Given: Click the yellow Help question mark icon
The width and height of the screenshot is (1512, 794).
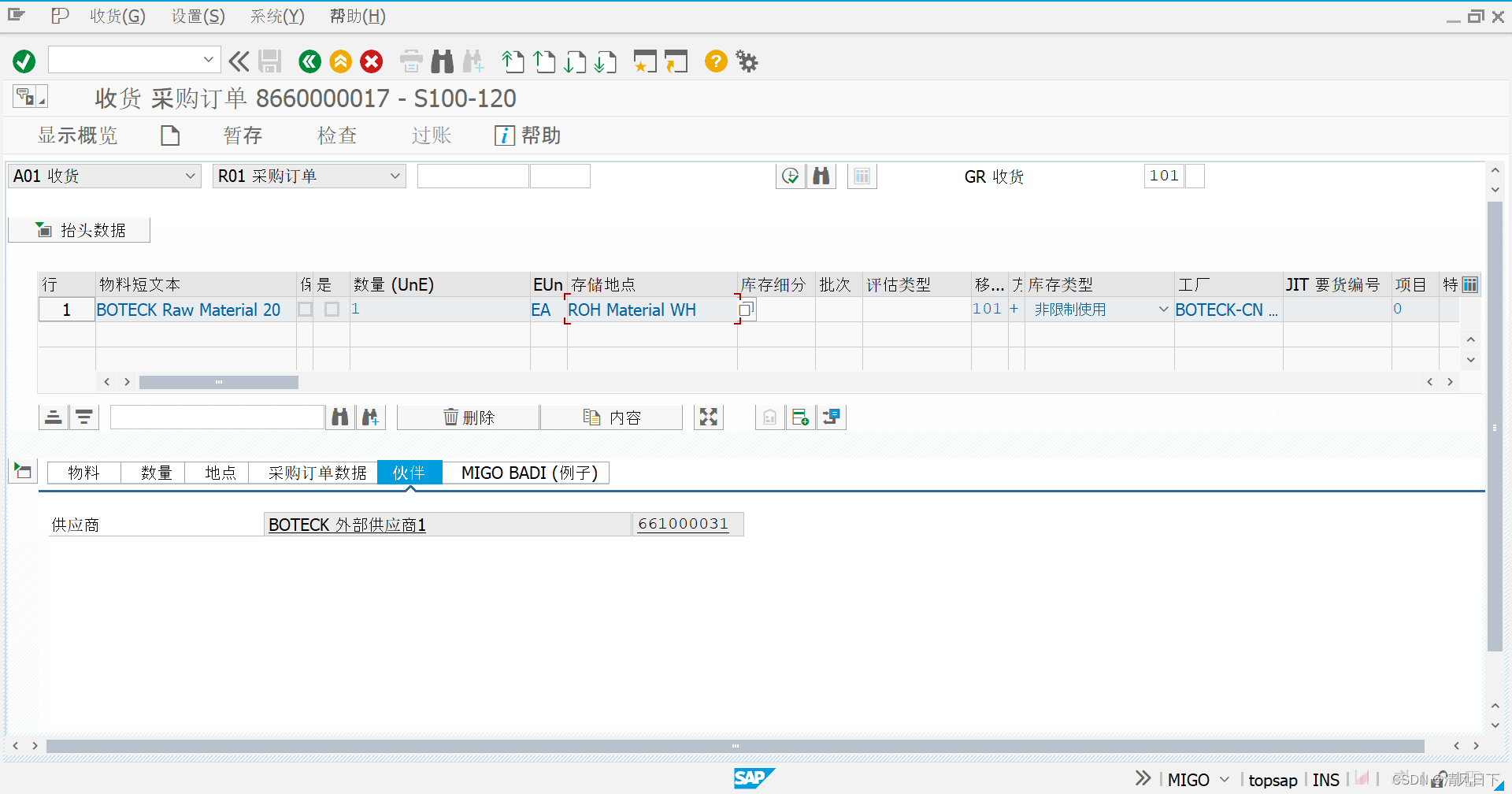Looking at the screenshot, I should pos(716,61).
